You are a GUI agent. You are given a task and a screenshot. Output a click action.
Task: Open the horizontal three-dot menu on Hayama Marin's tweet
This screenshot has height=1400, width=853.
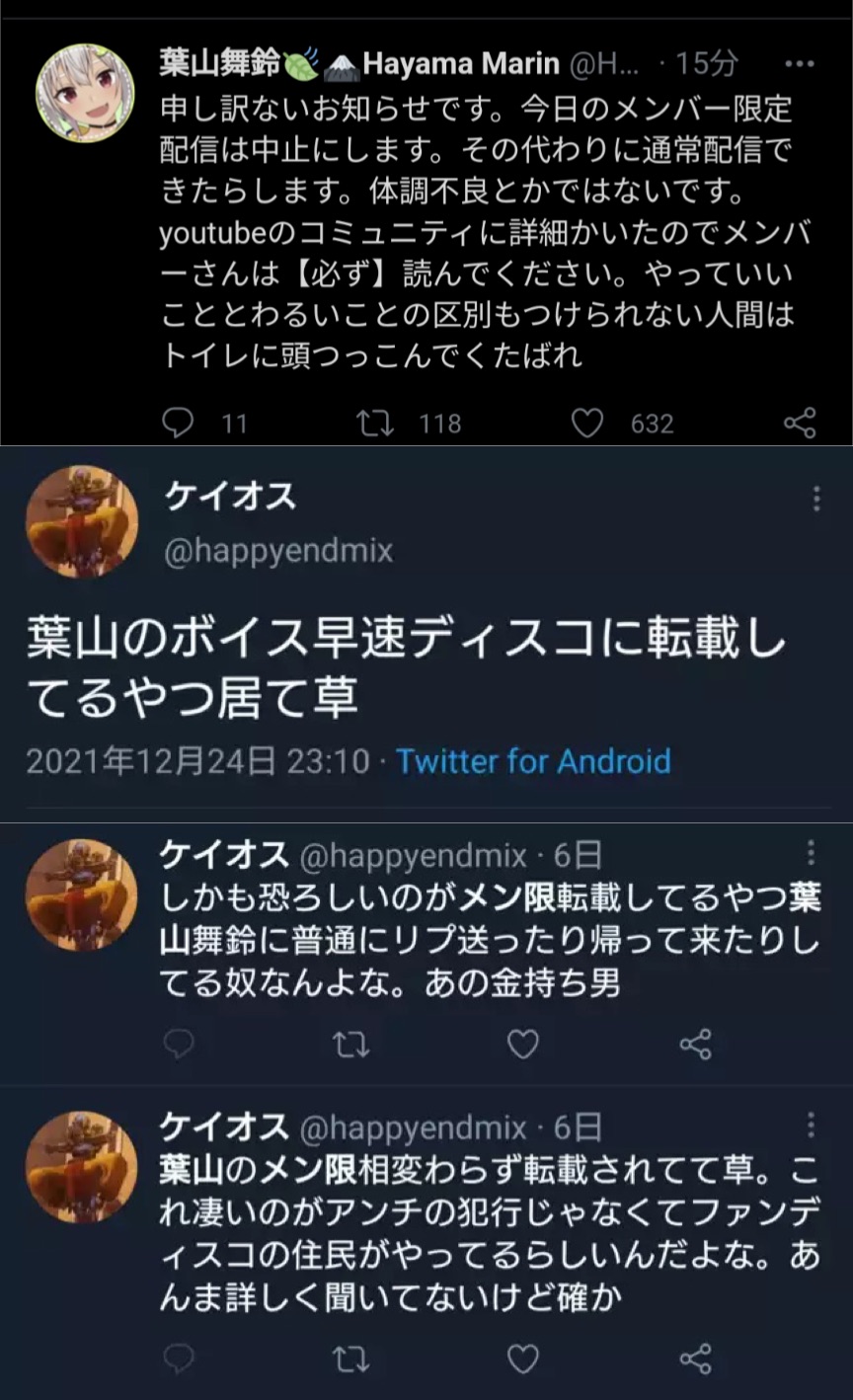tap(798, 65)
